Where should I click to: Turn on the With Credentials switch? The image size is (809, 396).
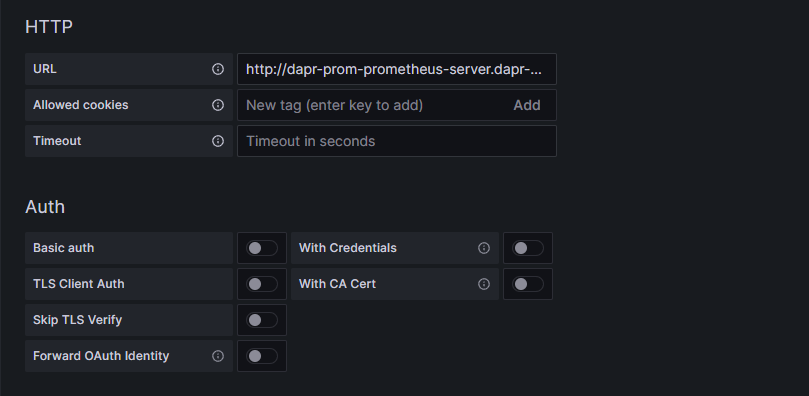[528, 248]
